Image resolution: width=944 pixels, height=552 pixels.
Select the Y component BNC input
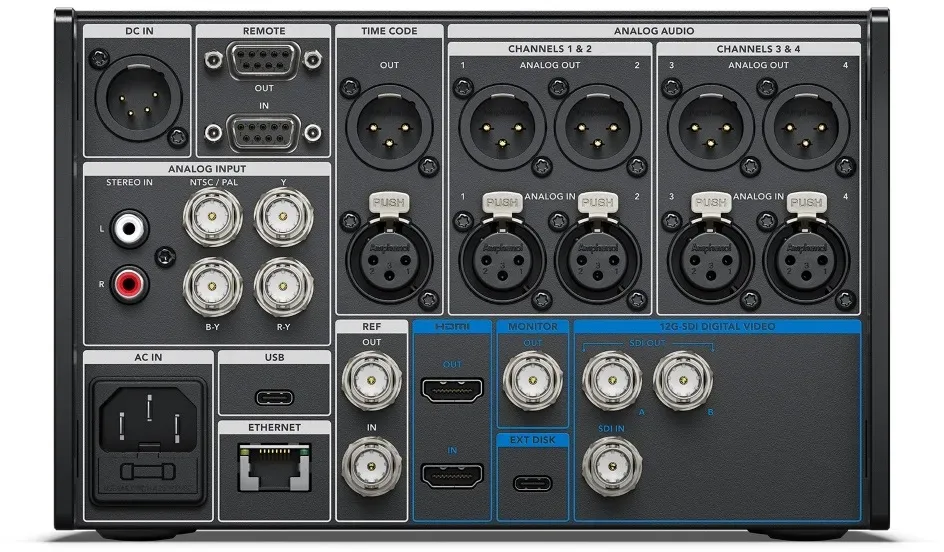[283, 217]
